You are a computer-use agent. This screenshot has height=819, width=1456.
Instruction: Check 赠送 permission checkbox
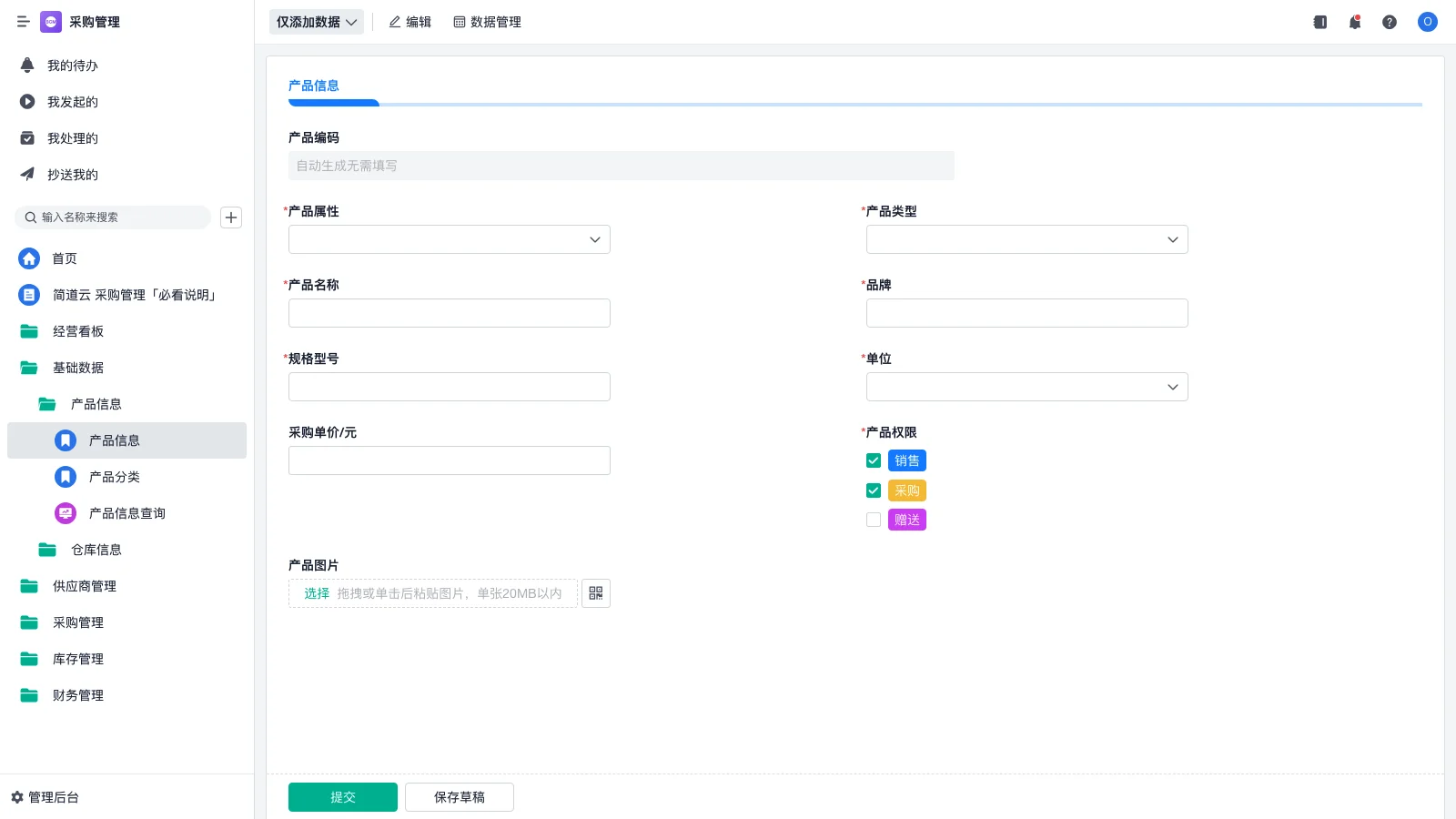coord(874,520)
